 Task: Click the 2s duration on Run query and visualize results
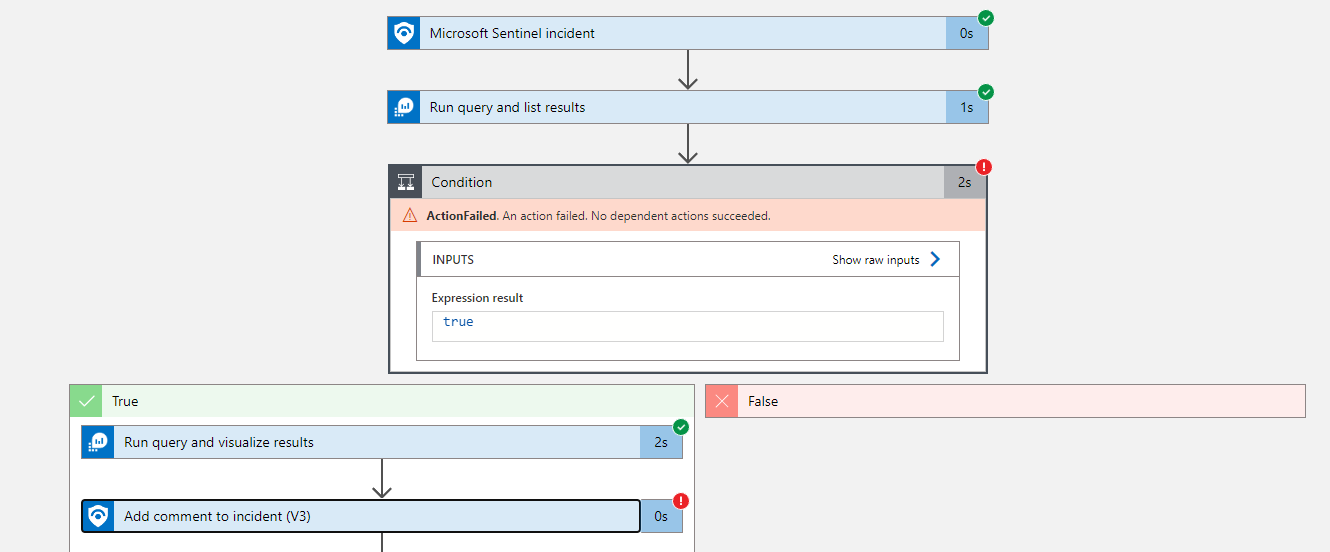(x=661, y=442)
